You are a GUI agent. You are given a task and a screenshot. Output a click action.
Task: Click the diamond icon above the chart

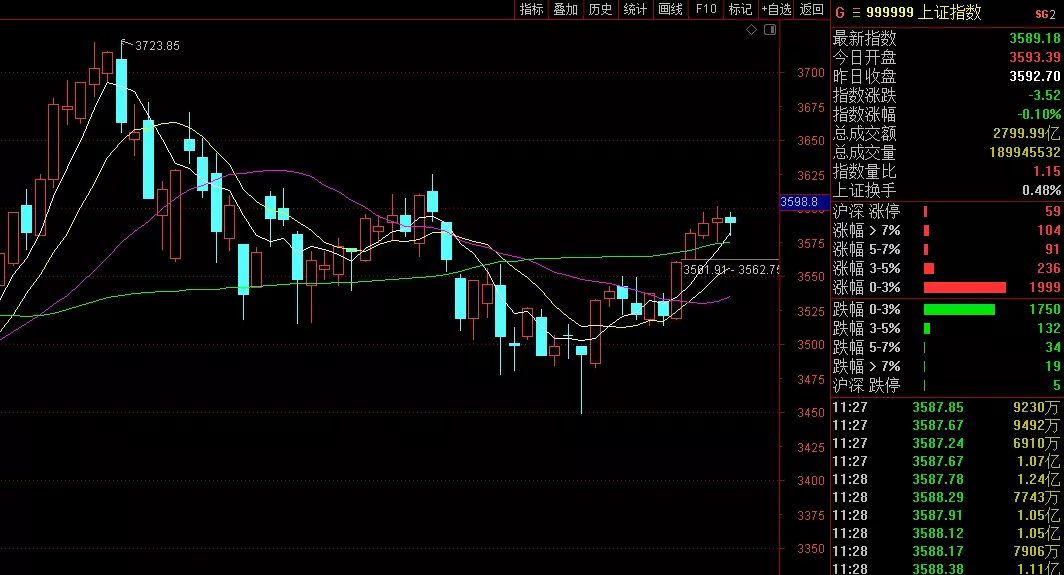click(751, 30)
